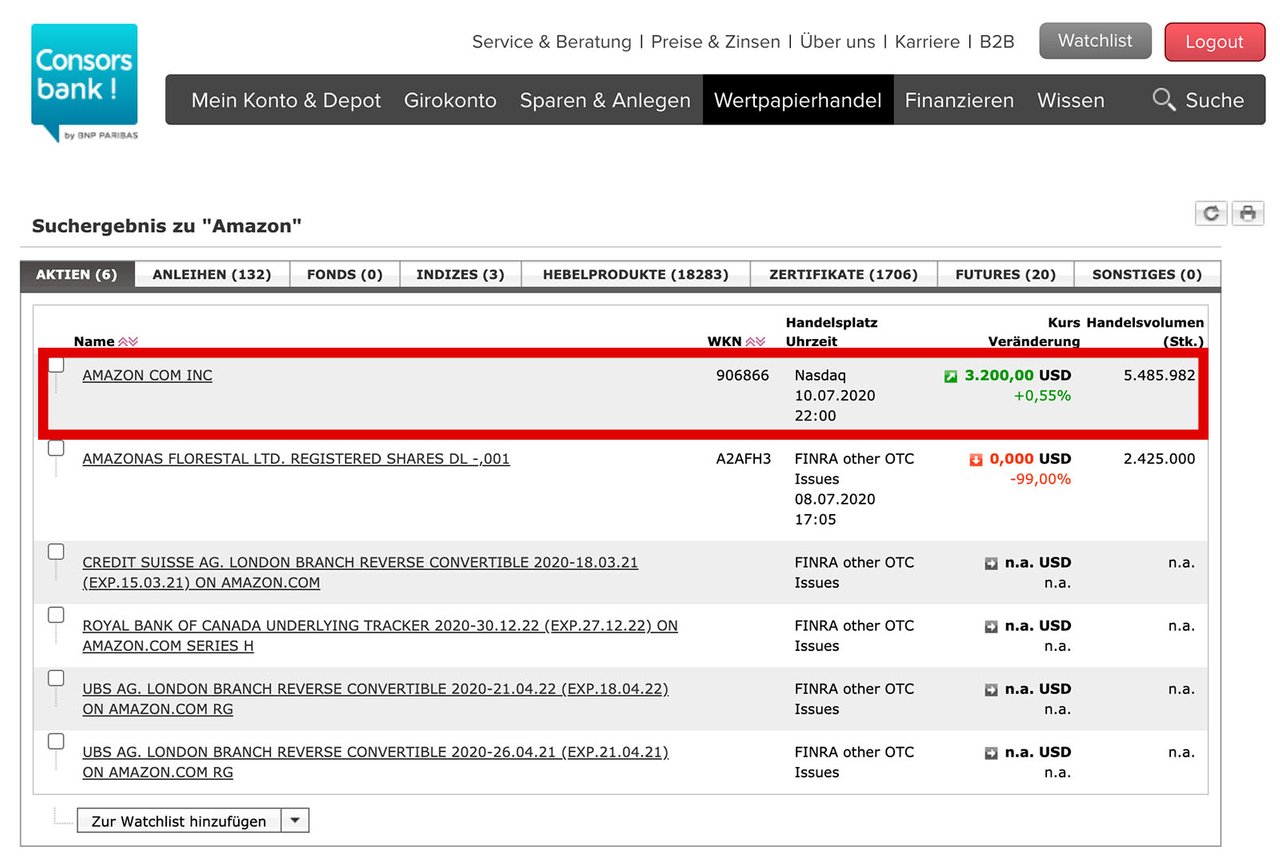
Task: Click green up-arrow icon for Amazon price
Action: coord(950,376)
